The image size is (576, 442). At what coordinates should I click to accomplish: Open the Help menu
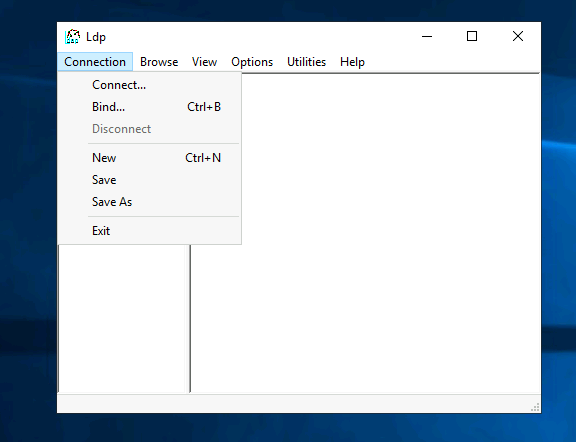[x=352, y=62]
